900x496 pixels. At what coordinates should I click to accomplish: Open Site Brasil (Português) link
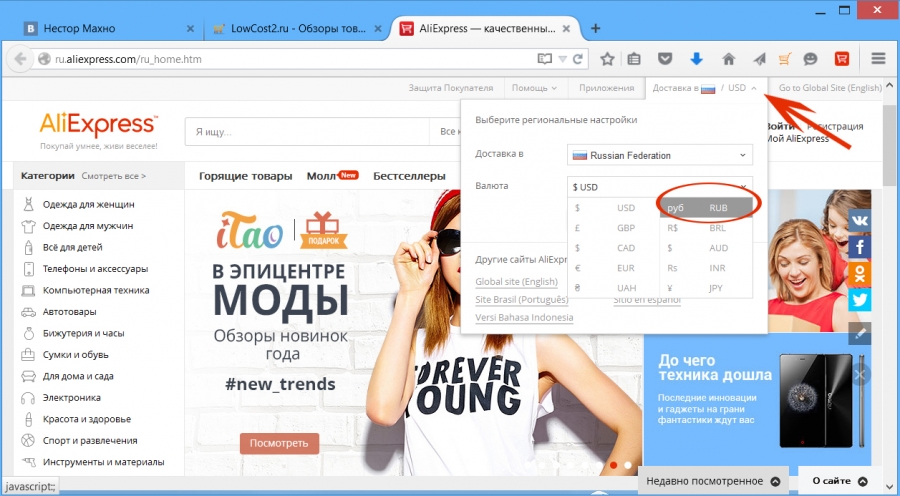pyautogui.click(x=522, y=300)
